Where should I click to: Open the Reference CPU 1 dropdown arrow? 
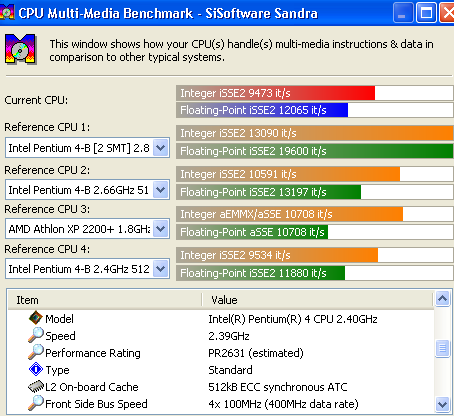tap(161, 147)
